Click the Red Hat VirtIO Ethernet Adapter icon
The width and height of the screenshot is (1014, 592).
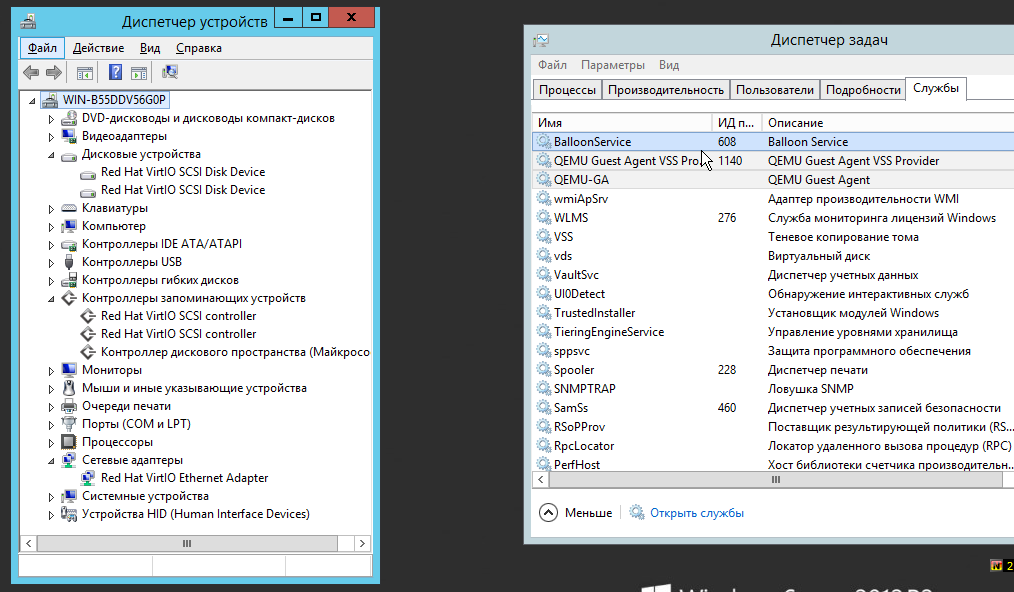coord(88,478)
